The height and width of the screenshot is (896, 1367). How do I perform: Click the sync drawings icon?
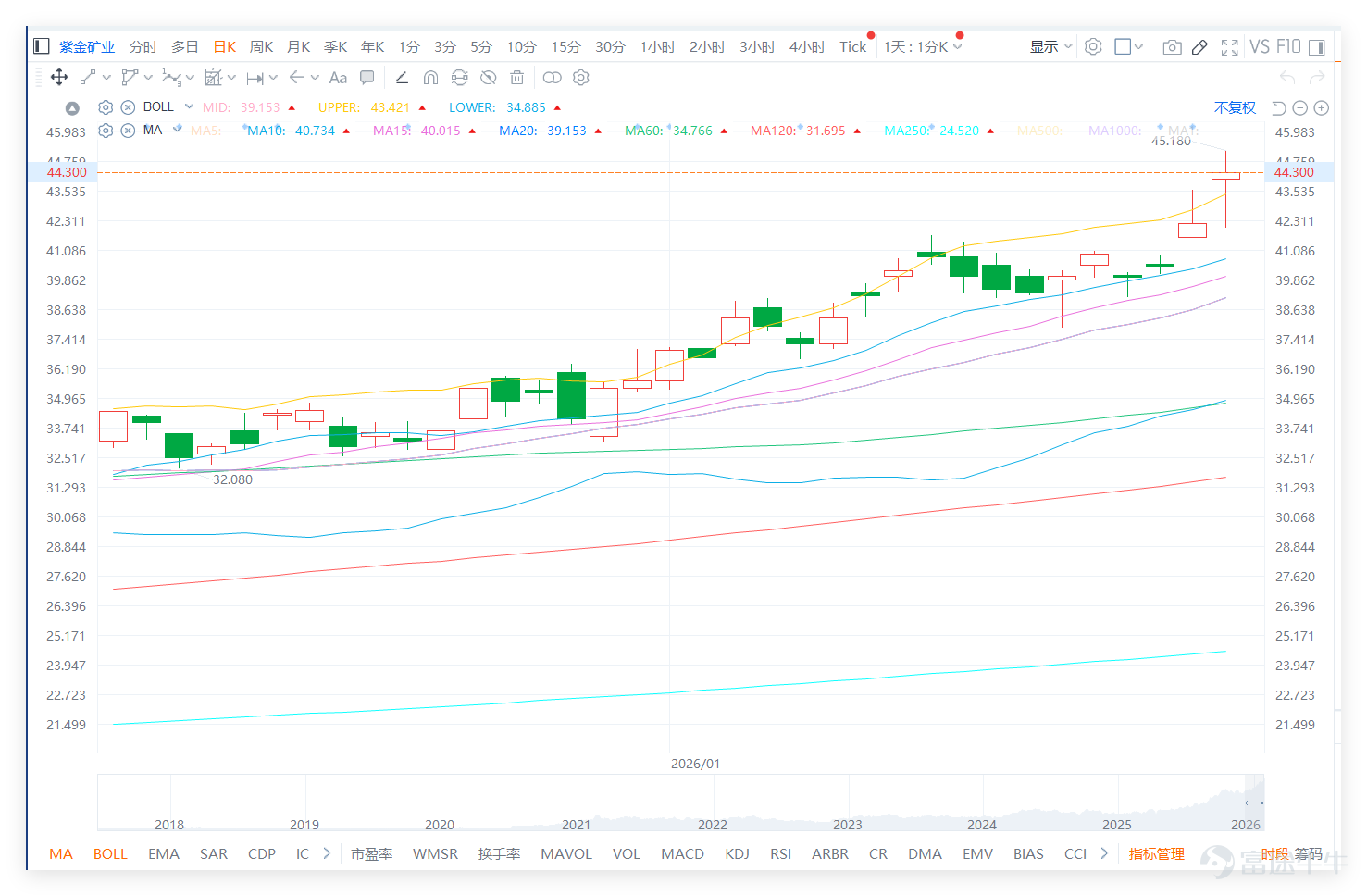tap(459, 78)
